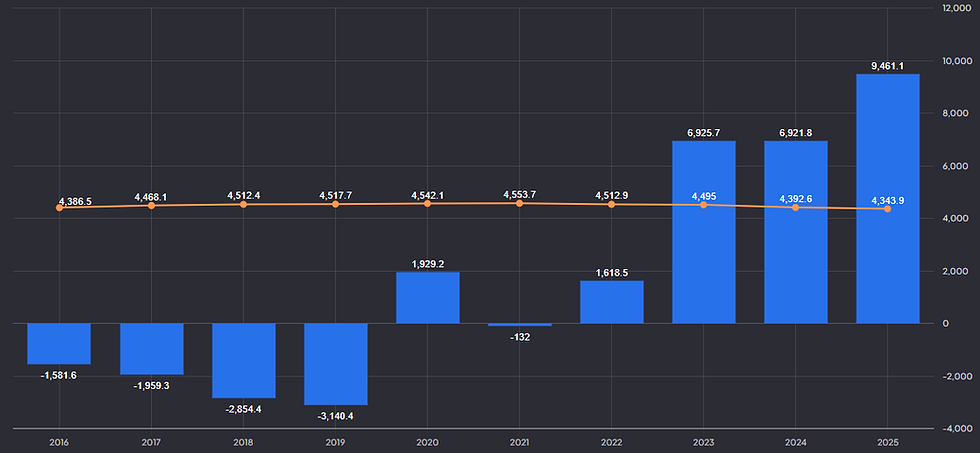Viewport: 980px width, 453px height.
Task: Click the 12,000 y-axis tick label
Action: pyautogui.click(x=956, y=8)
